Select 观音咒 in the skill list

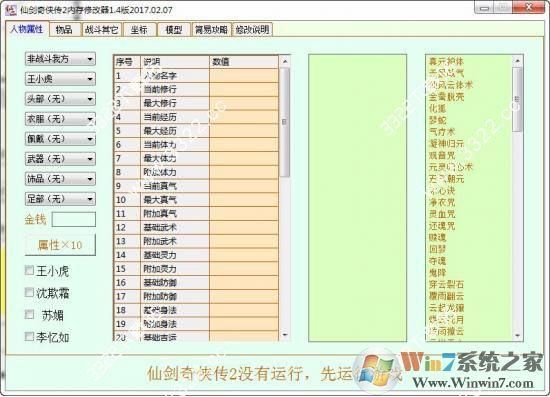click(442, 155)
